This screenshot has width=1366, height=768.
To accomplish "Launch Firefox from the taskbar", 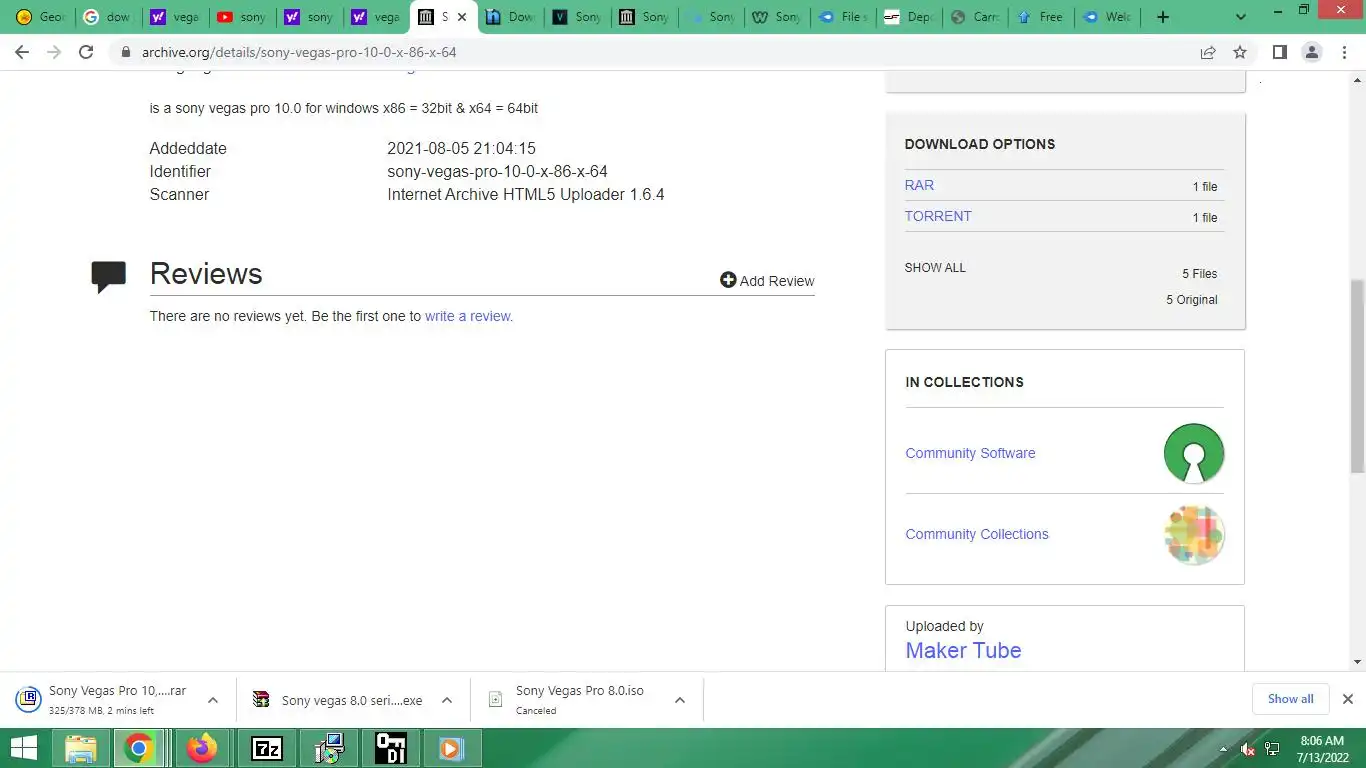I will pyautogui.click(x=203, y=748).
